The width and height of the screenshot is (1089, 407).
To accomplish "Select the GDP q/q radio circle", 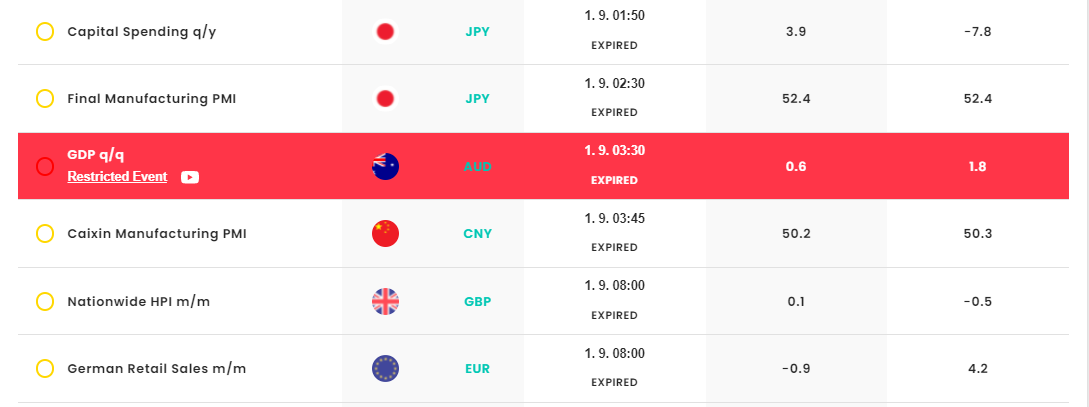I will tap(45, 166).
